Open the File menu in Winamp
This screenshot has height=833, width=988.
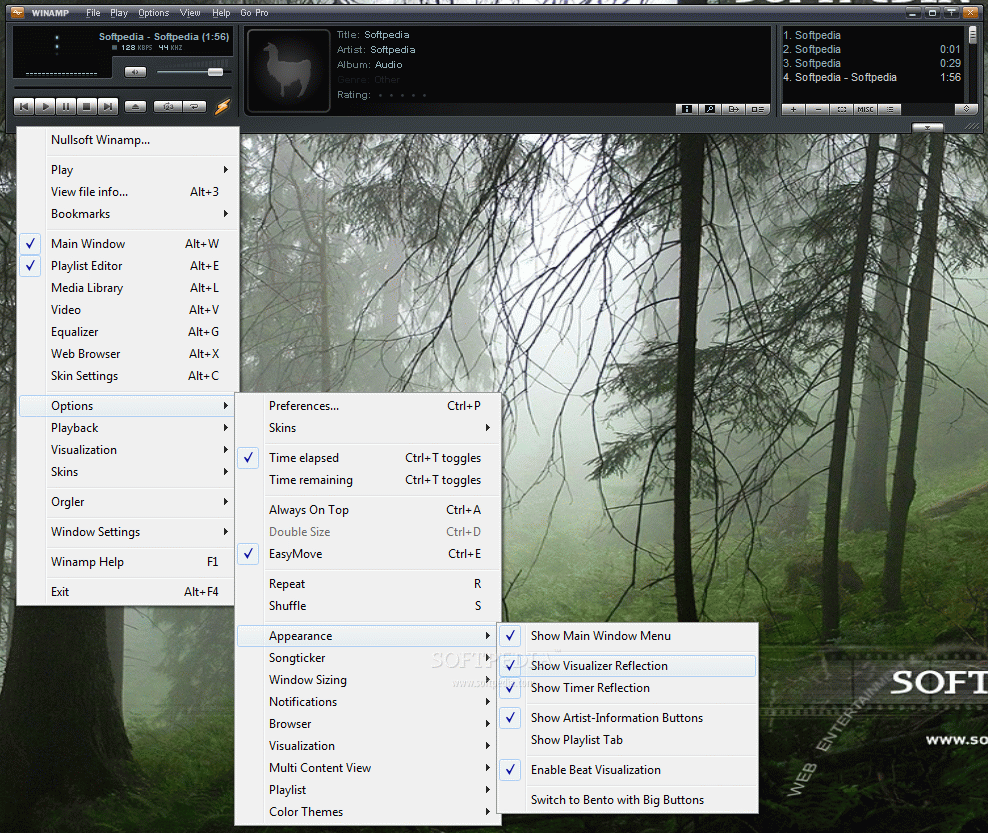click(x=93, y=13)
